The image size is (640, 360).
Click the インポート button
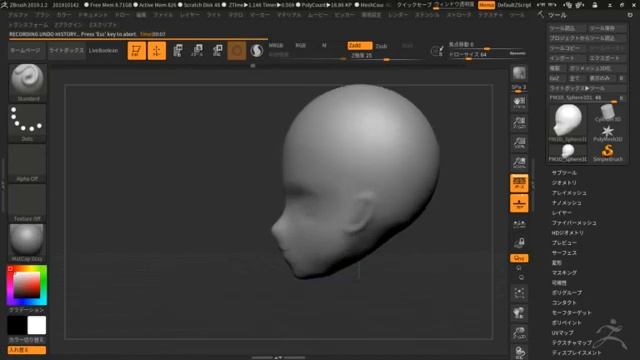click(x=567, y=58)
